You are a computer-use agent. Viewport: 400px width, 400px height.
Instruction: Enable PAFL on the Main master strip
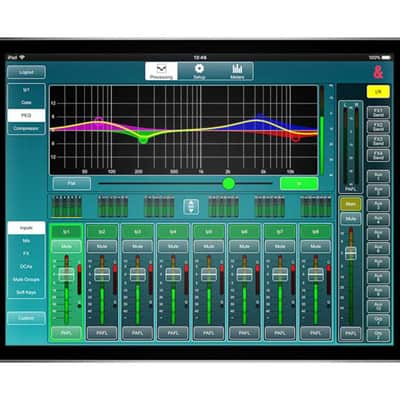tap(351, 333)
